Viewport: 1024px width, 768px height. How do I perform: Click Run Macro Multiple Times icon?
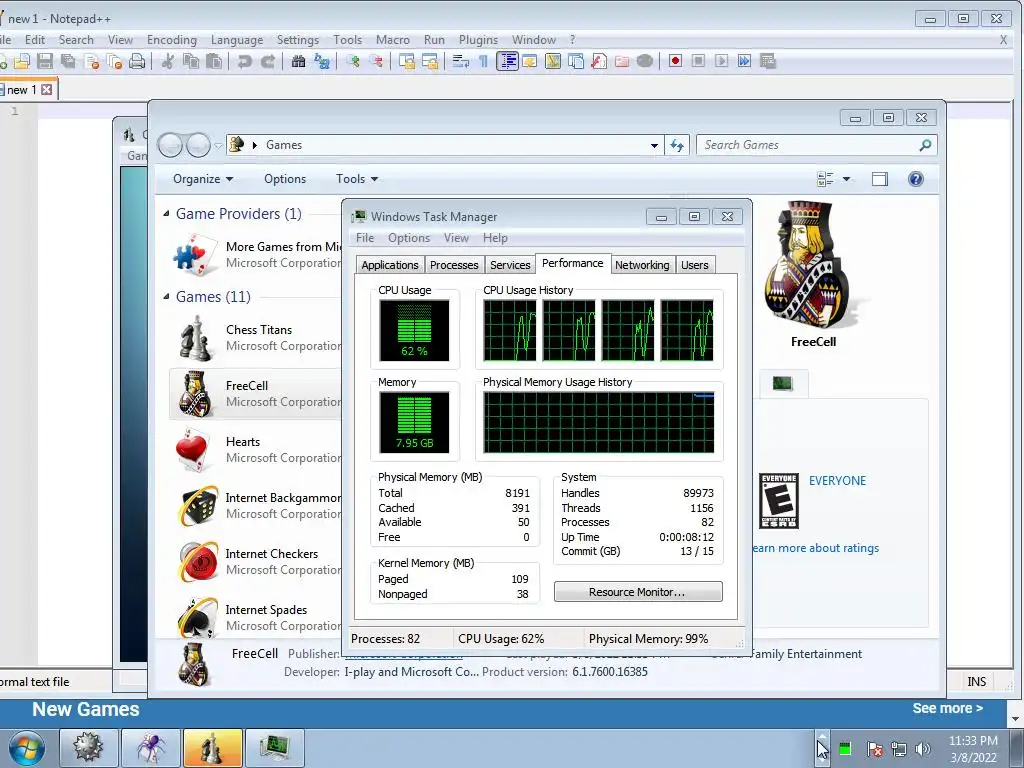pos(744,61)
